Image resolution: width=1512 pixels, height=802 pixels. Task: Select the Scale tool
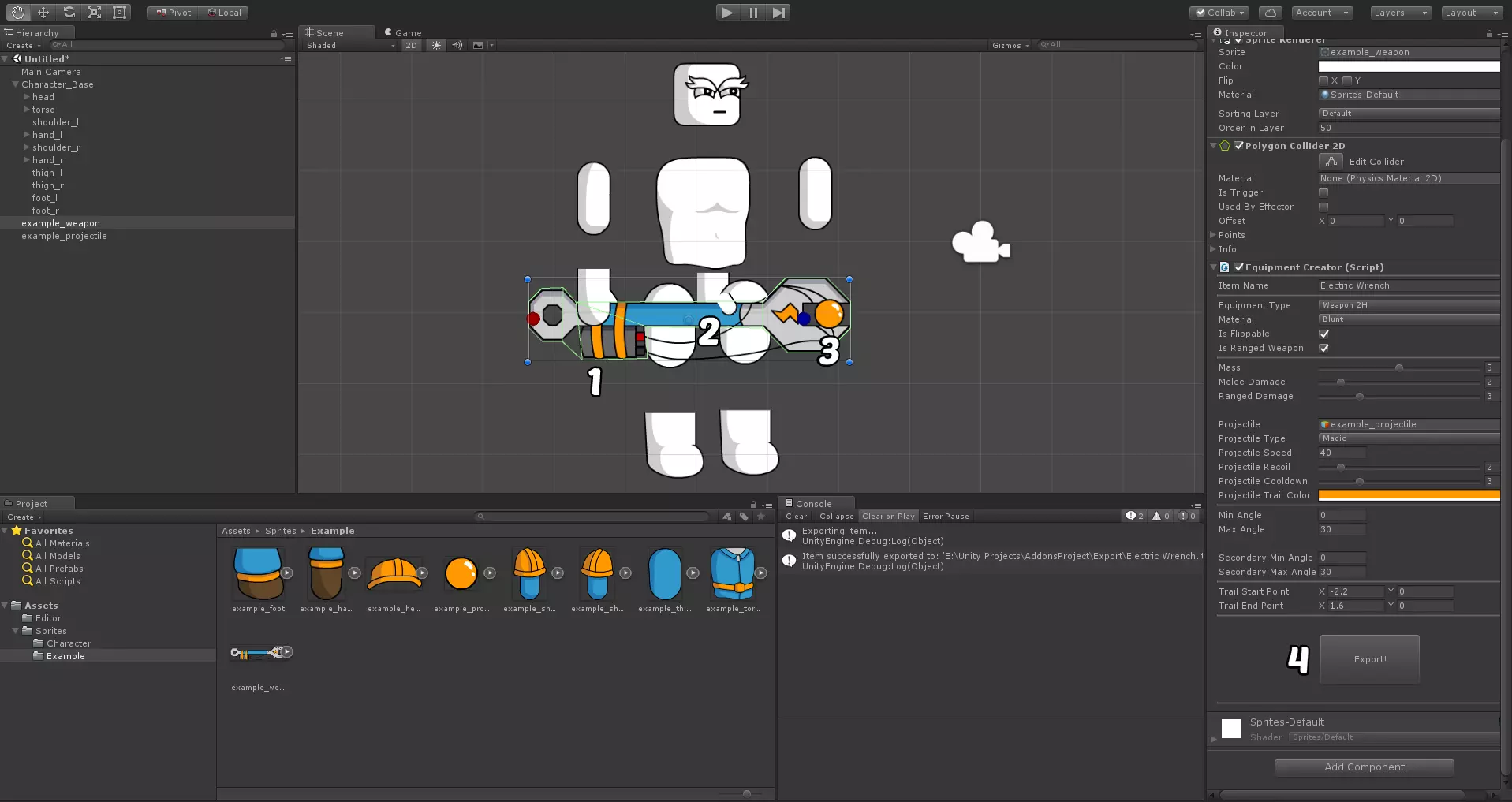click(95, 13)
